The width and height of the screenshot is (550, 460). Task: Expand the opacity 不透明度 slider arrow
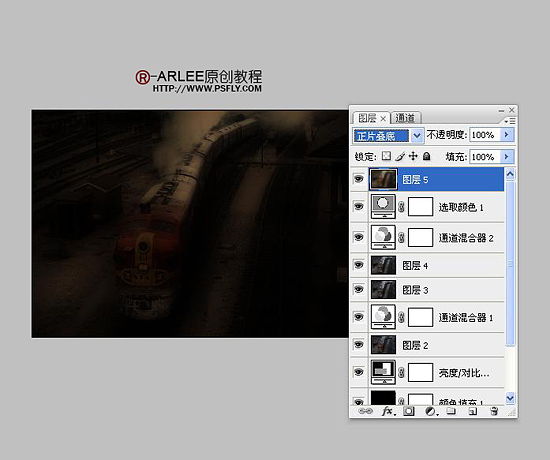pos(507,135)
